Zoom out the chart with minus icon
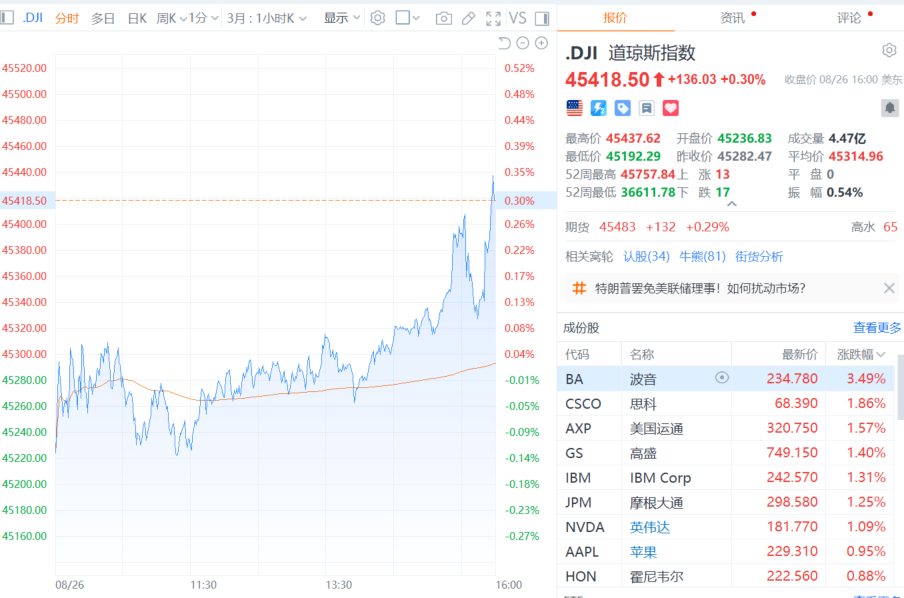The height and width of the screenshot is (598, 904). 523,43
